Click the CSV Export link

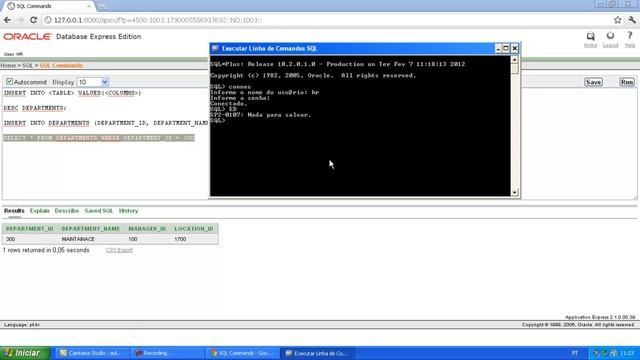119,250
